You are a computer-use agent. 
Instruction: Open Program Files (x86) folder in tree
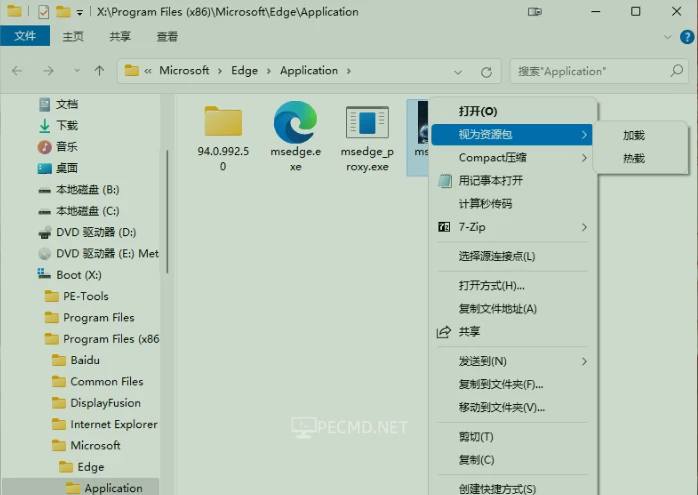(111, 339)
